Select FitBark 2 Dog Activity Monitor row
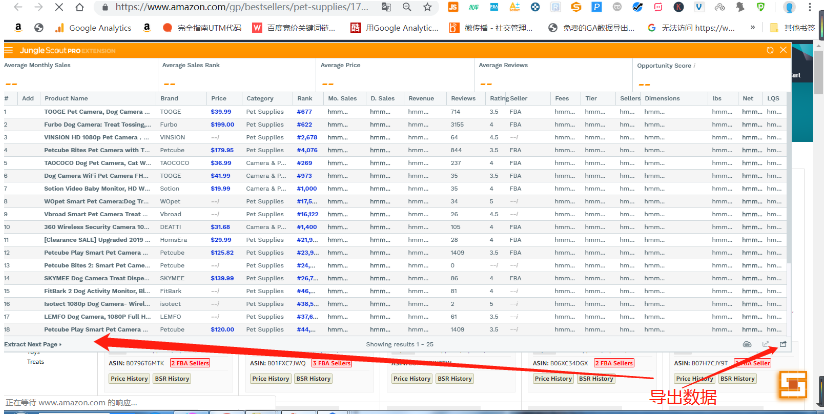827x414 pixels. coord(395,291)
